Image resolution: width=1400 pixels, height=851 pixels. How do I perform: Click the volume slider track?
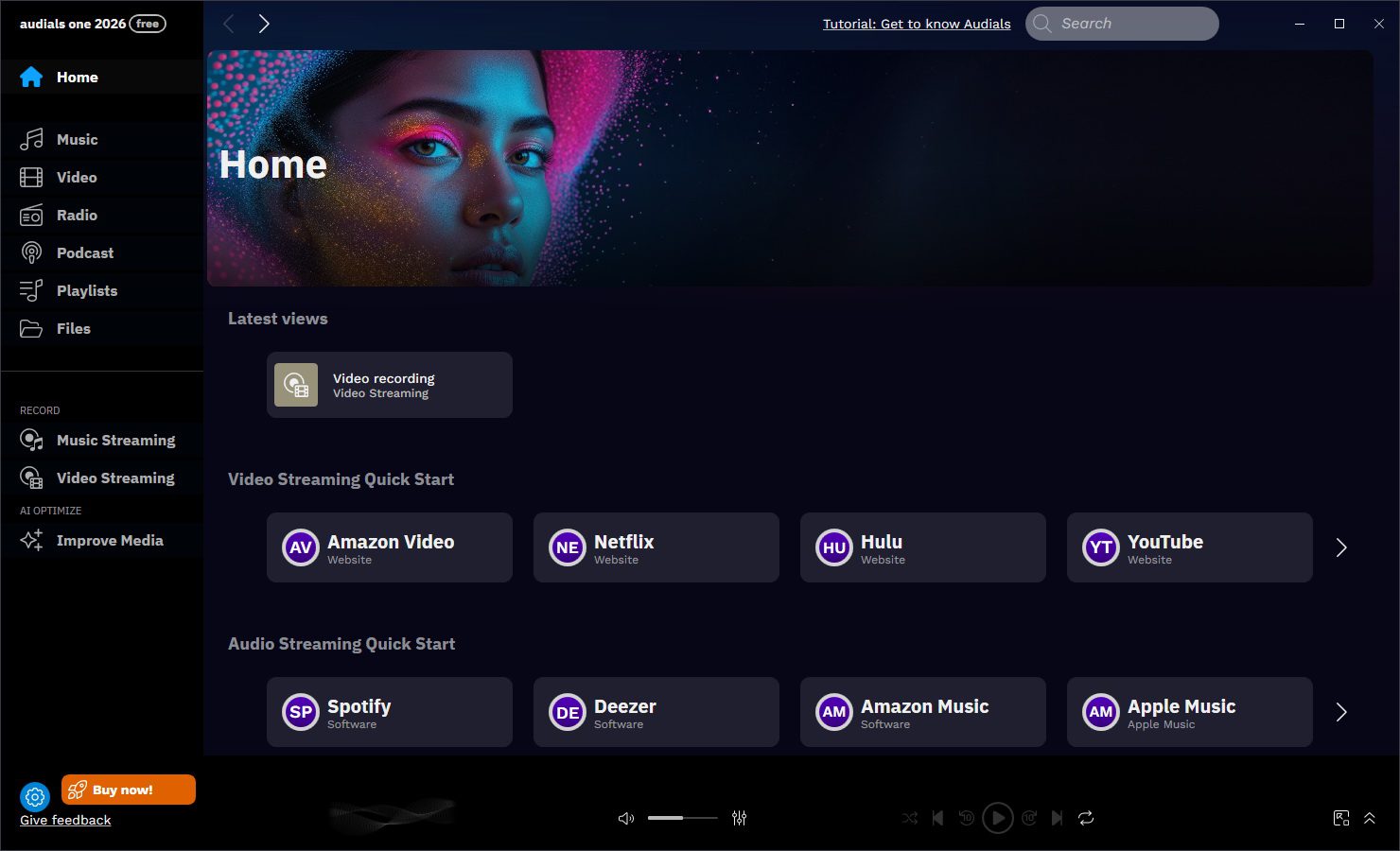coord(682,818)
